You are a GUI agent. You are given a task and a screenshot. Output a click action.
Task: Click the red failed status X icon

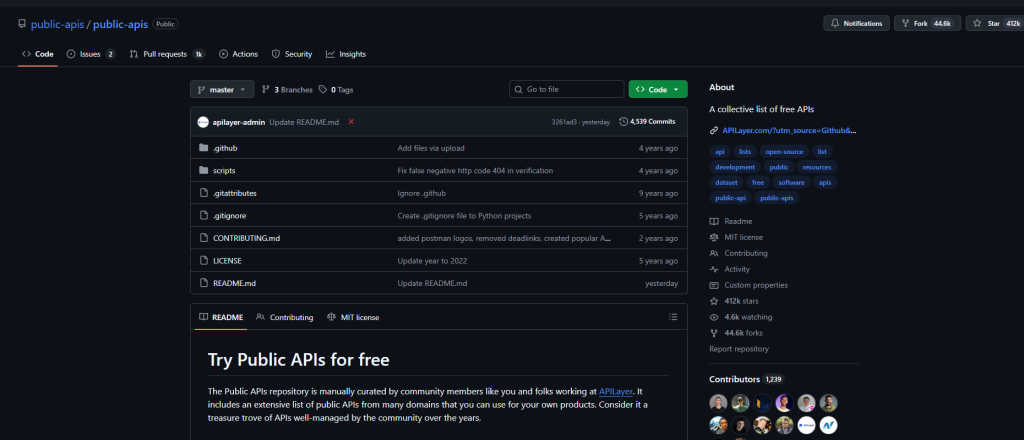[351, 121]
